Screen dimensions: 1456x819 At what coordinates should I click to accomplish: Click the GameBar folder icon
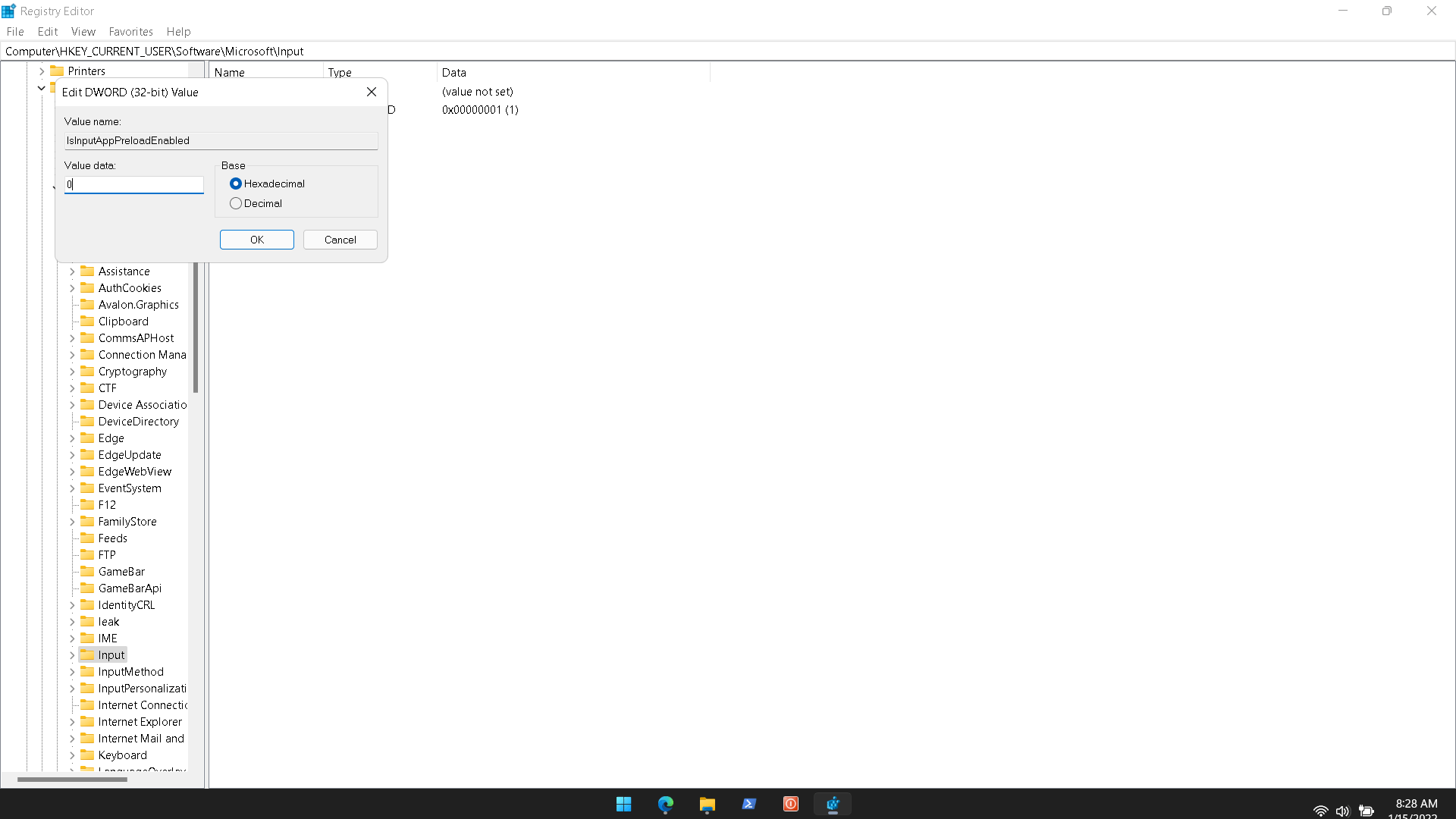point(87,572)
